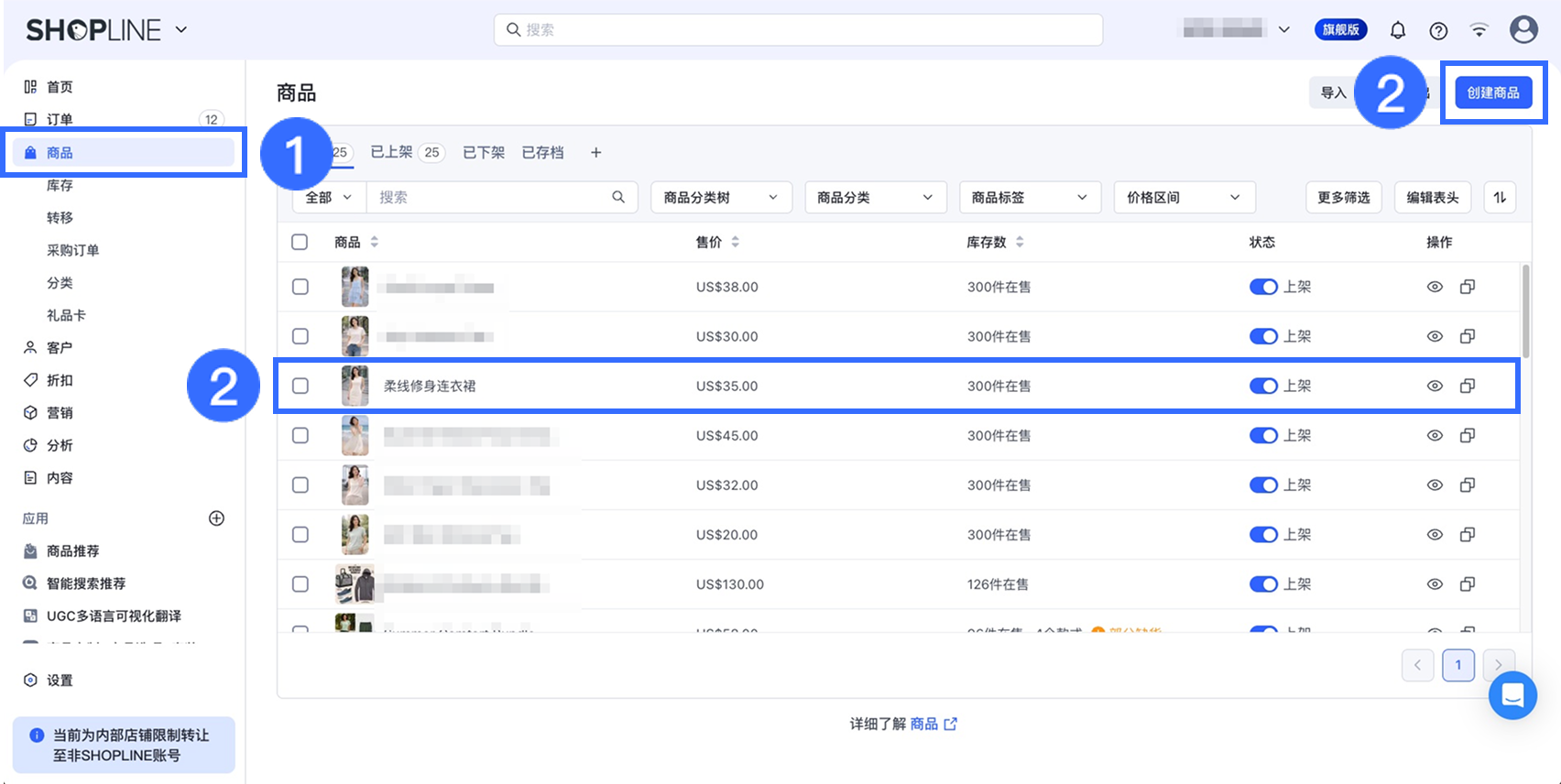Image resolution: width=1561 pixels, height=784 pixels.
Task: Click the 更多筛选 button
Action: point(1343,198)
